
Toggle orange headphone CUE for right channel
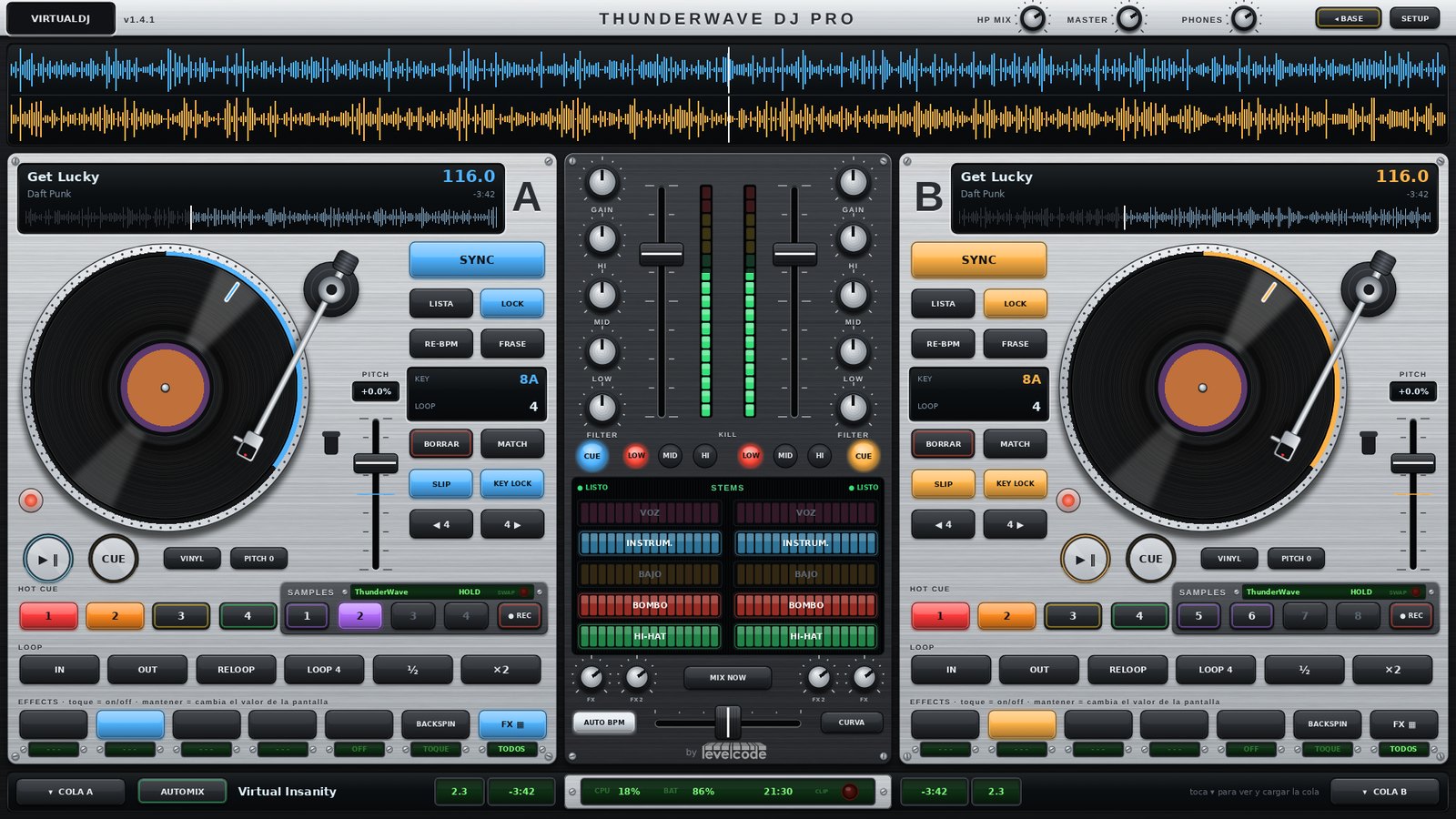[863, 456]
